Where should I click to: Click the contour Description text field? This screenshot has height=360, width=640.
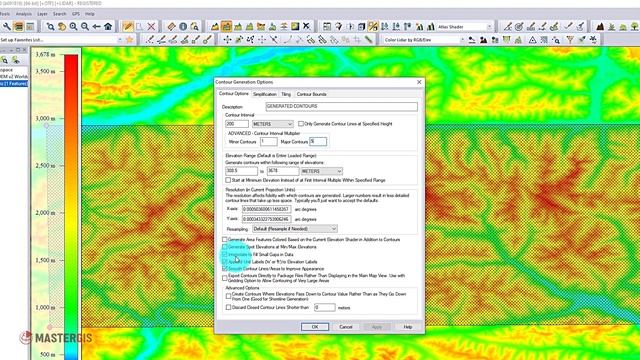pos(342,107)
